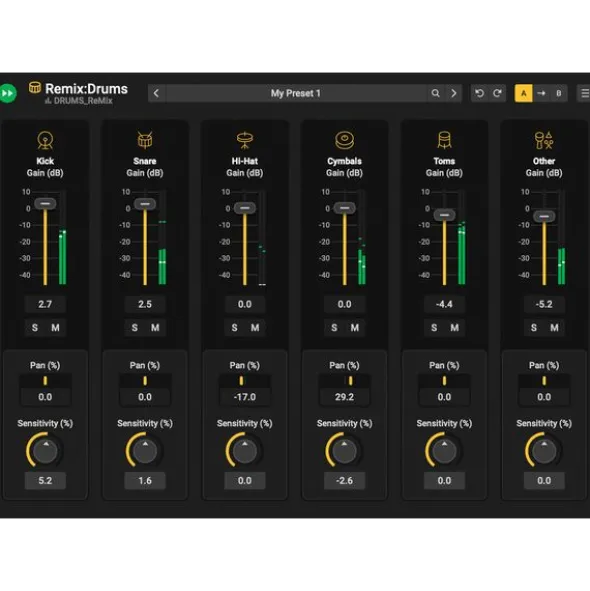The image size is (590, 591).
Task: Click the Snare sensitivity knob
Action: coord(145,451)
